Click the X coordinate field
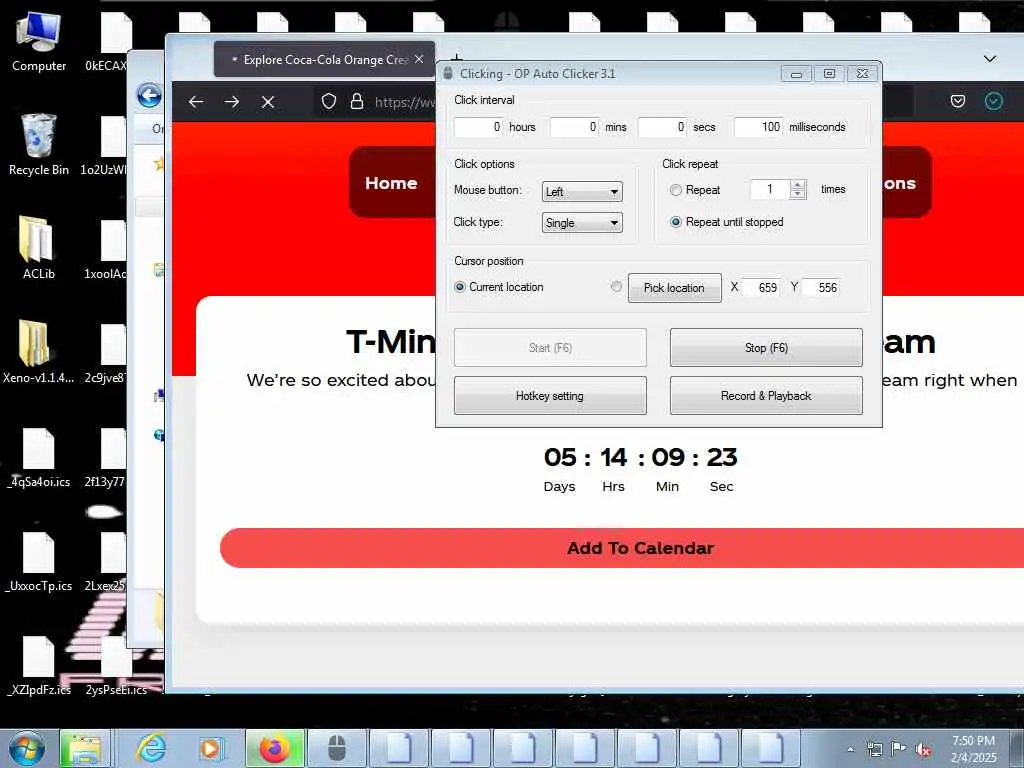This screenshot has width=1024, height=768. point(761,287)
